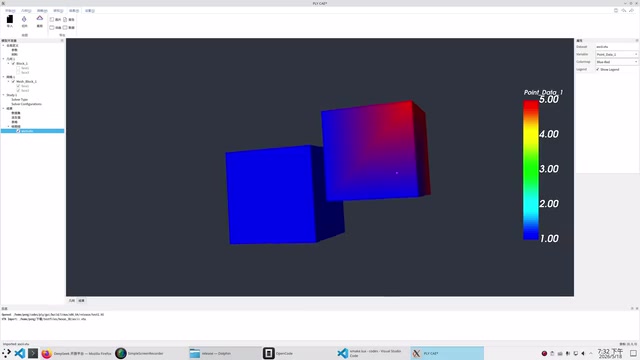The width and height of the screenshot is (640, 360).
Task: Switch to the Dolphin file manager window
Action: (x=224, y=353)
